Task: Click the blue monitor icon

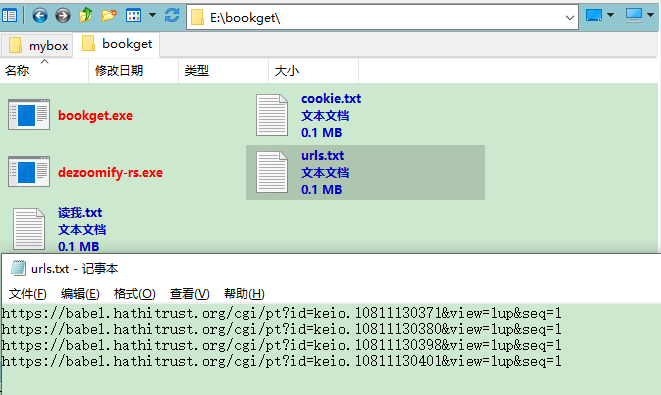Action: [x=594, y=16]
